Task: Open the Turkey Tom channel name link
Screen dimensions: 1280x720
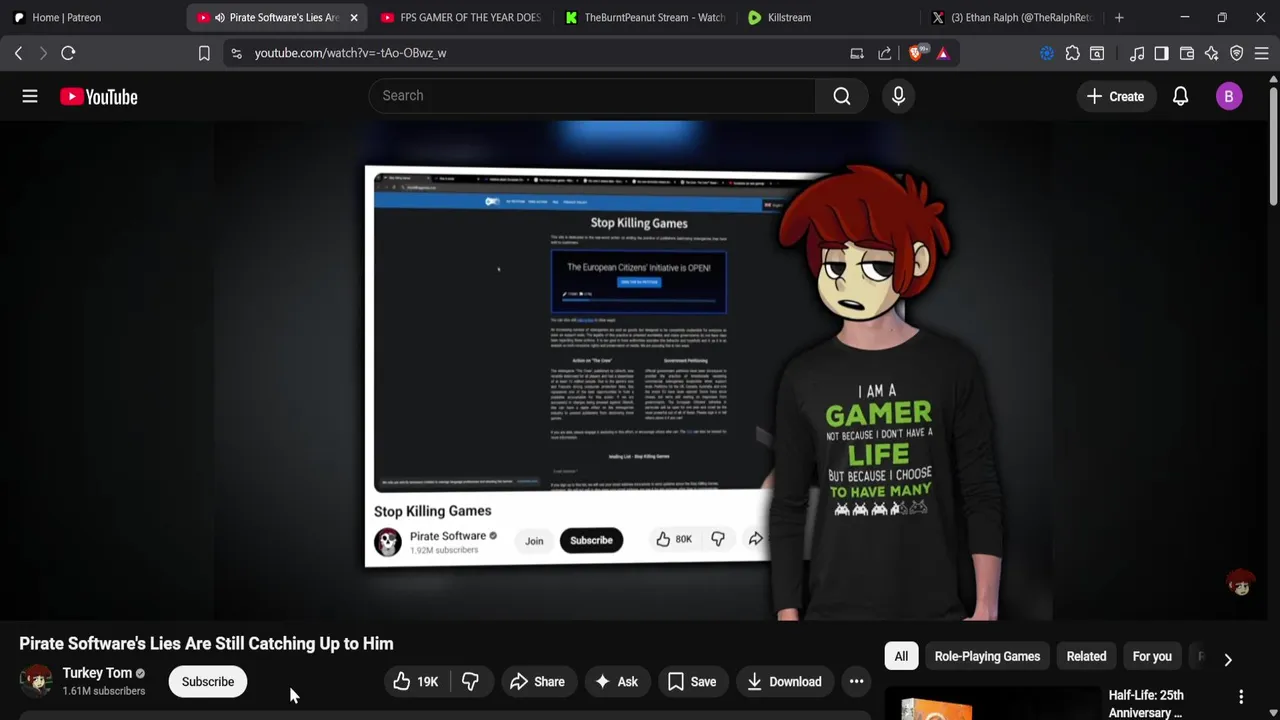Action: pos(97,673)
